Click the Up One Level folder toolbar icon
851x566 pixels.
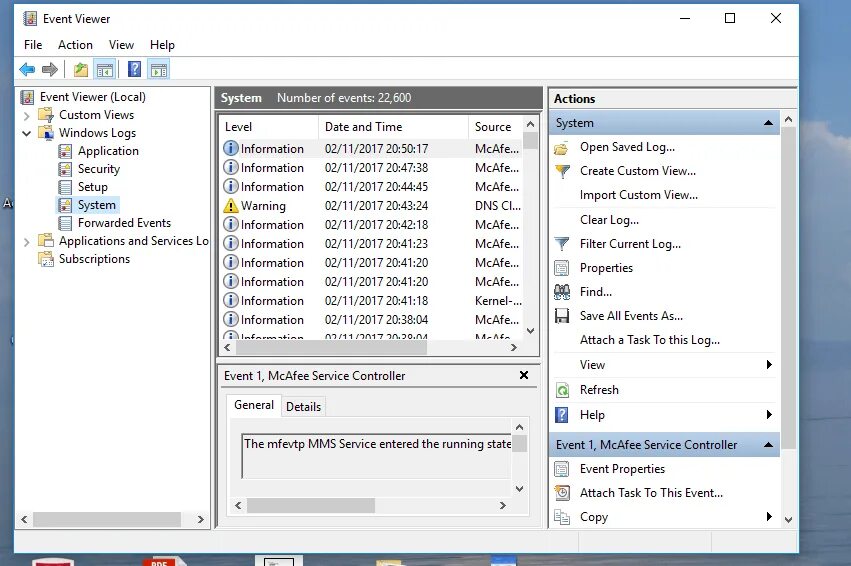81,69
